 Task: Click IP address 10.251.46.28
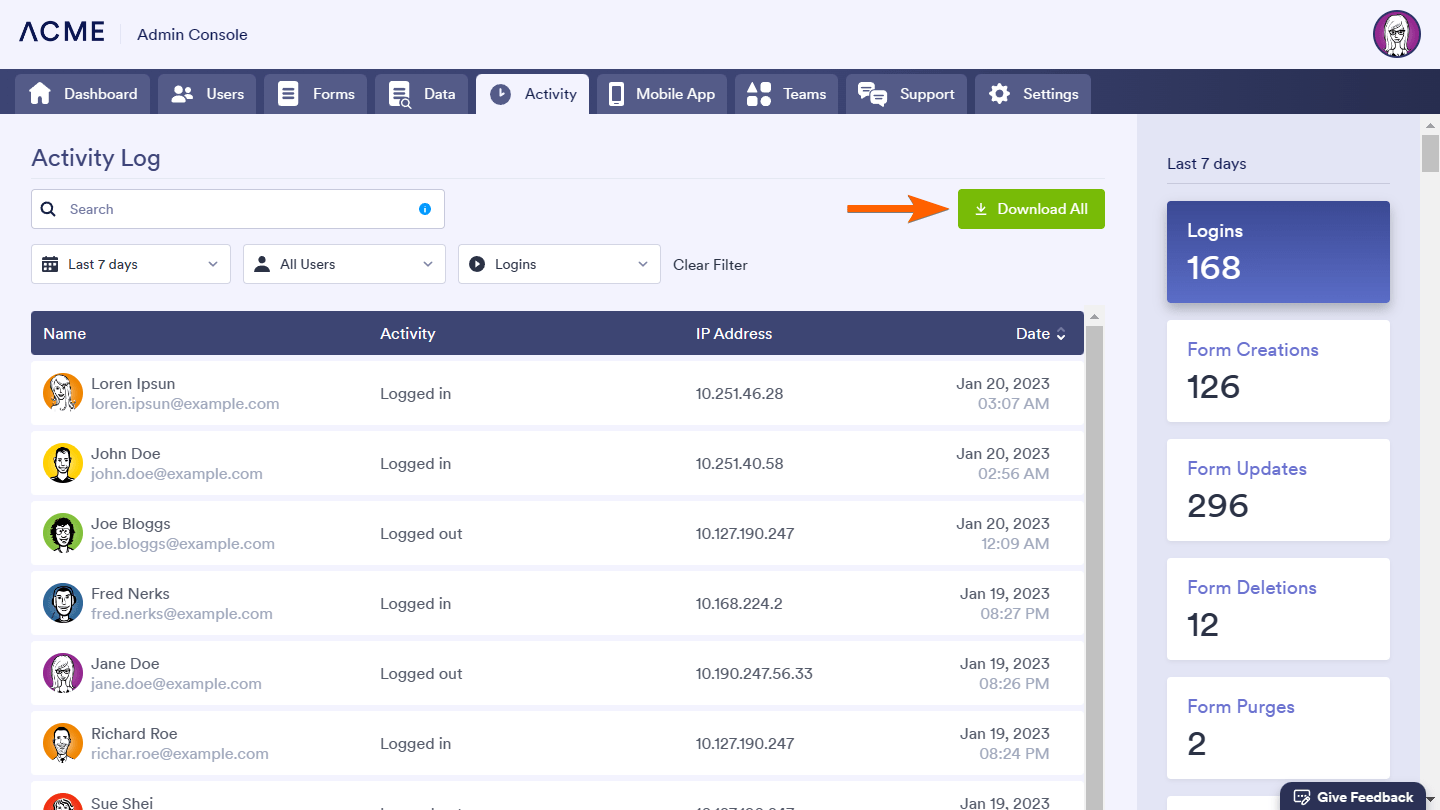coord(740,394)
